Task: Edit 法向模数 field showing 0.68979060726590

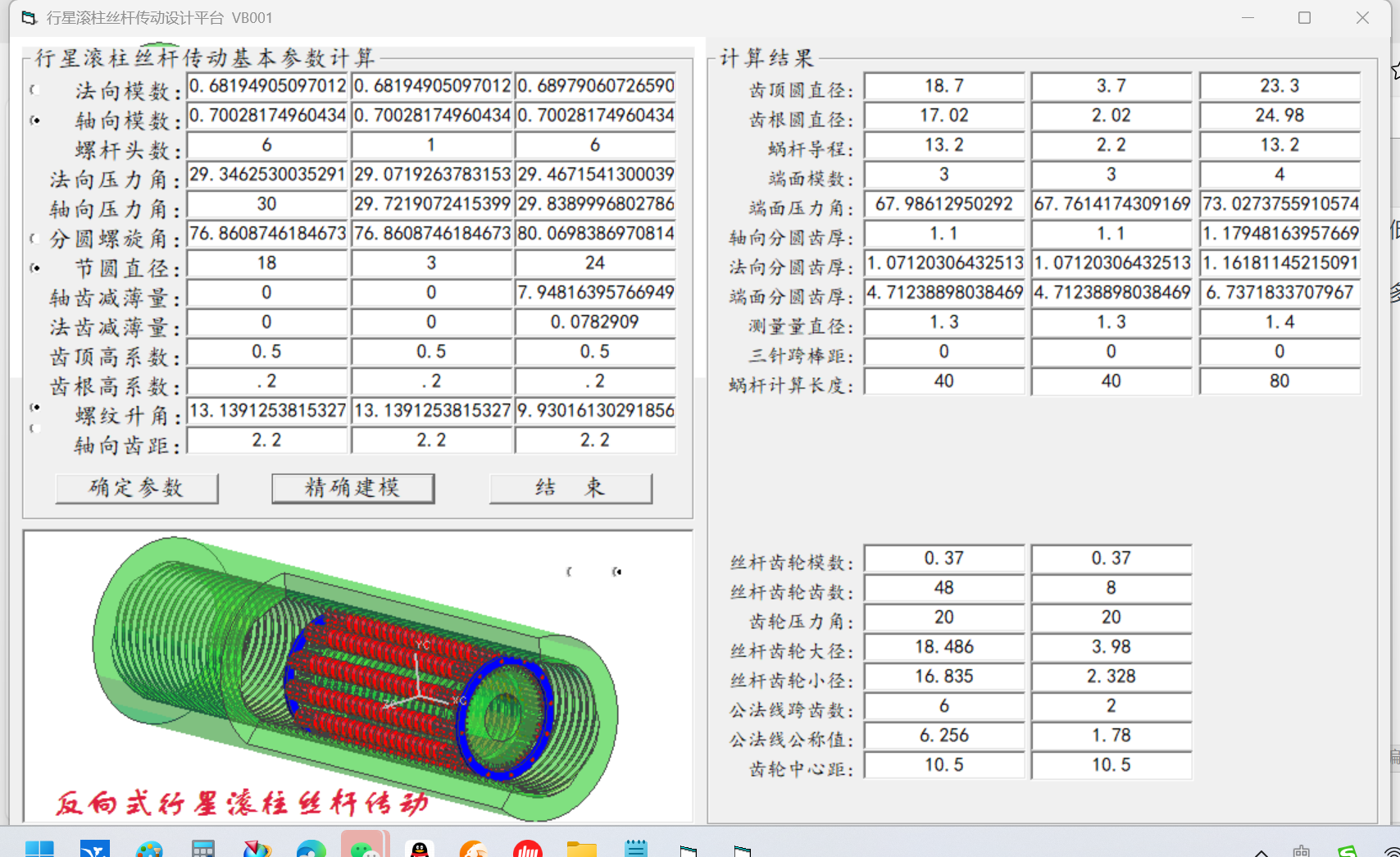Action: pos(596,85)
